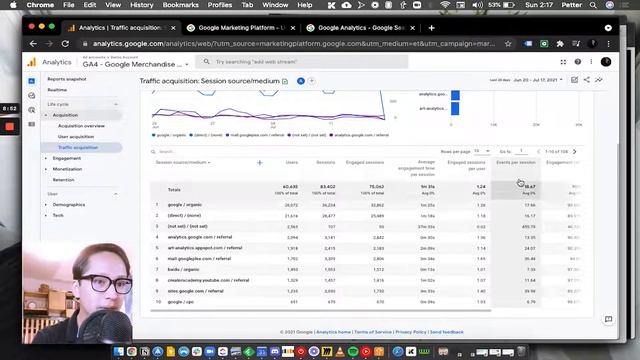Open the Advertising icon in left rail
This screenshot has width=640, height=360.
[31, 110]
